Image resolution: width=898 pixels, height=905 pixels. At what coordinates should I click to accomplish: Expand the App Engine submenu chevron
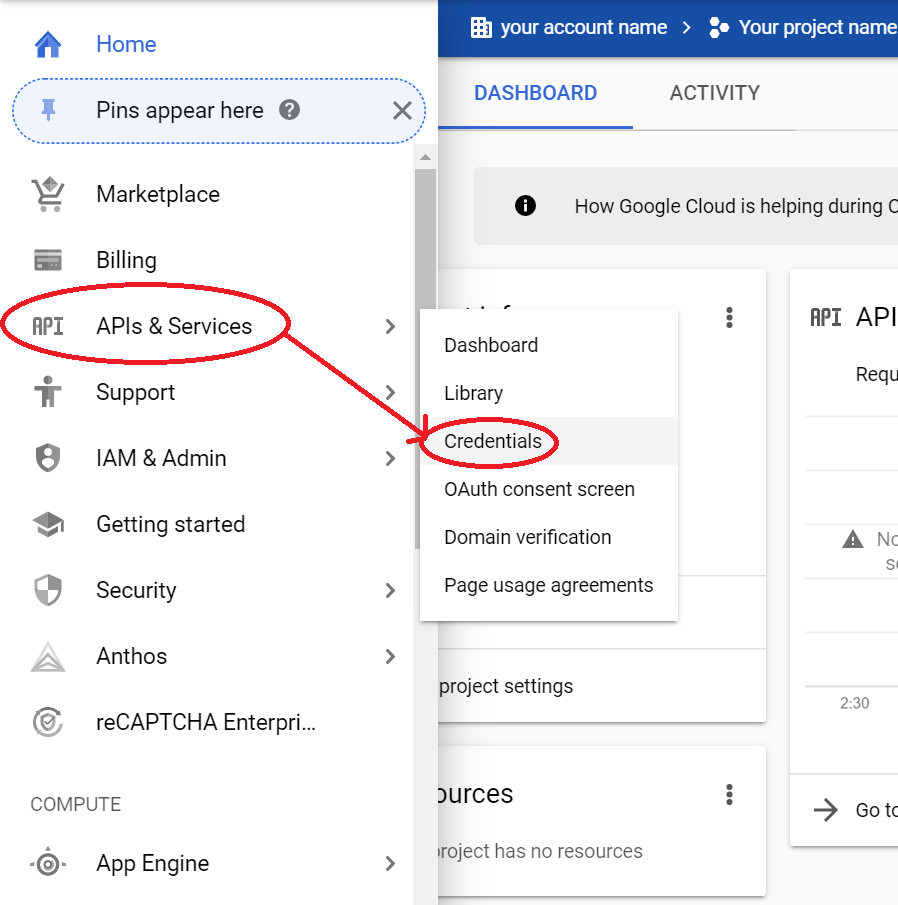tap(390, 863)
